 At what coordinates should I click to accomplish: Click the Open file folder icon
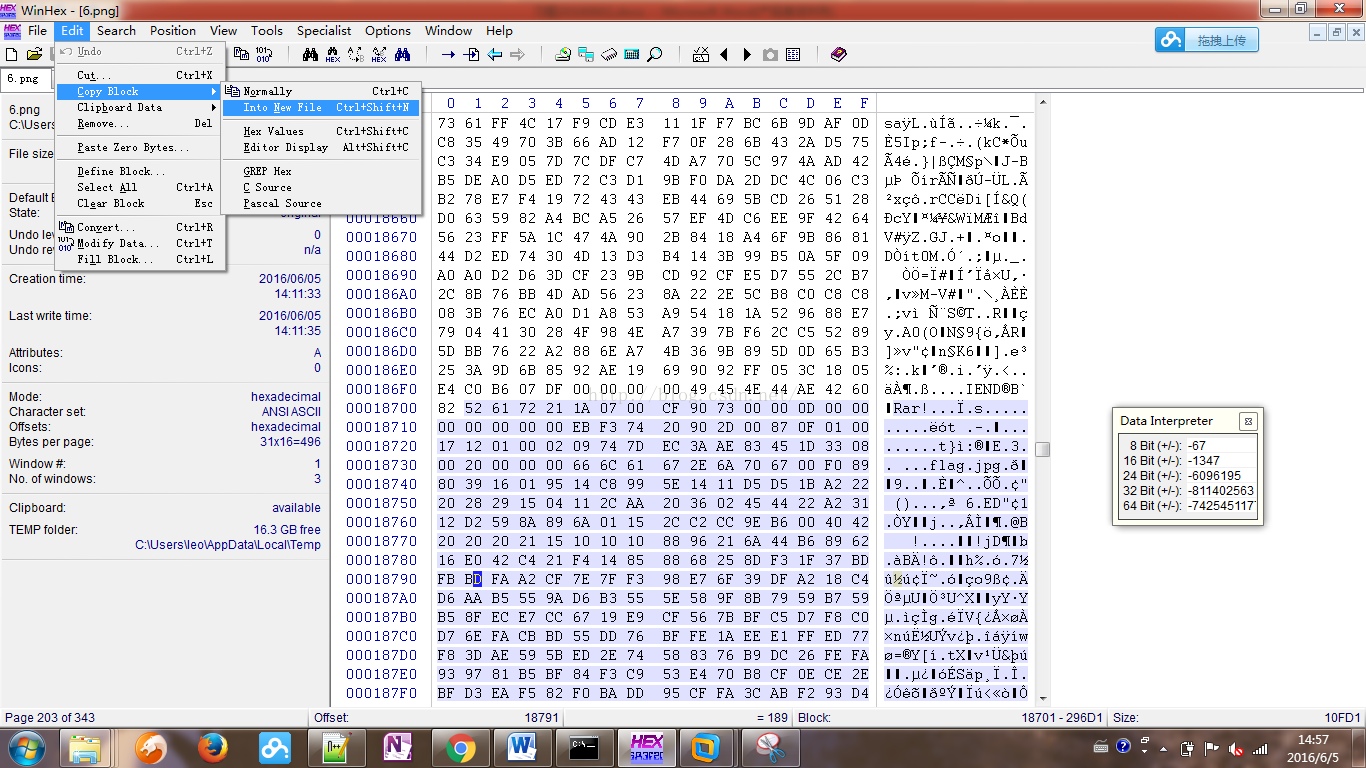pos(35,54)
